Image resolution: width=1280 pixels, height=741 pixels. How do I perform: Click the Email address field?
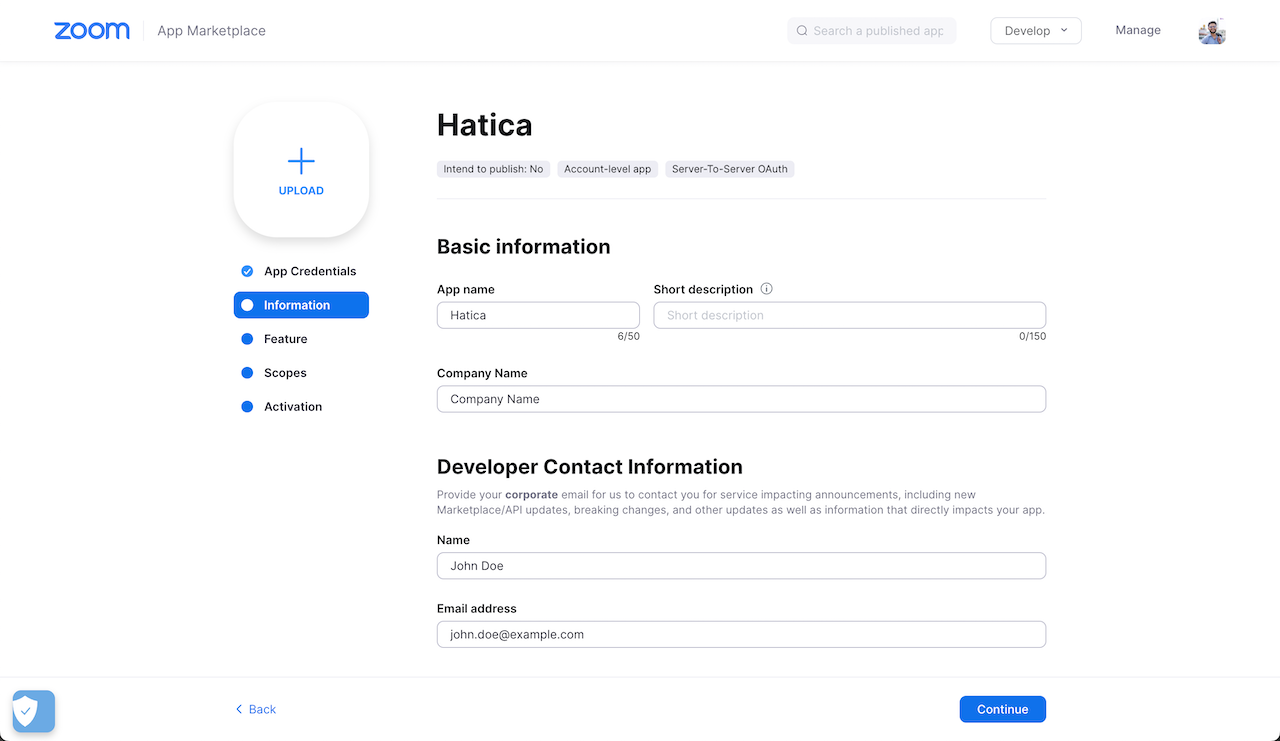[741, 634]
